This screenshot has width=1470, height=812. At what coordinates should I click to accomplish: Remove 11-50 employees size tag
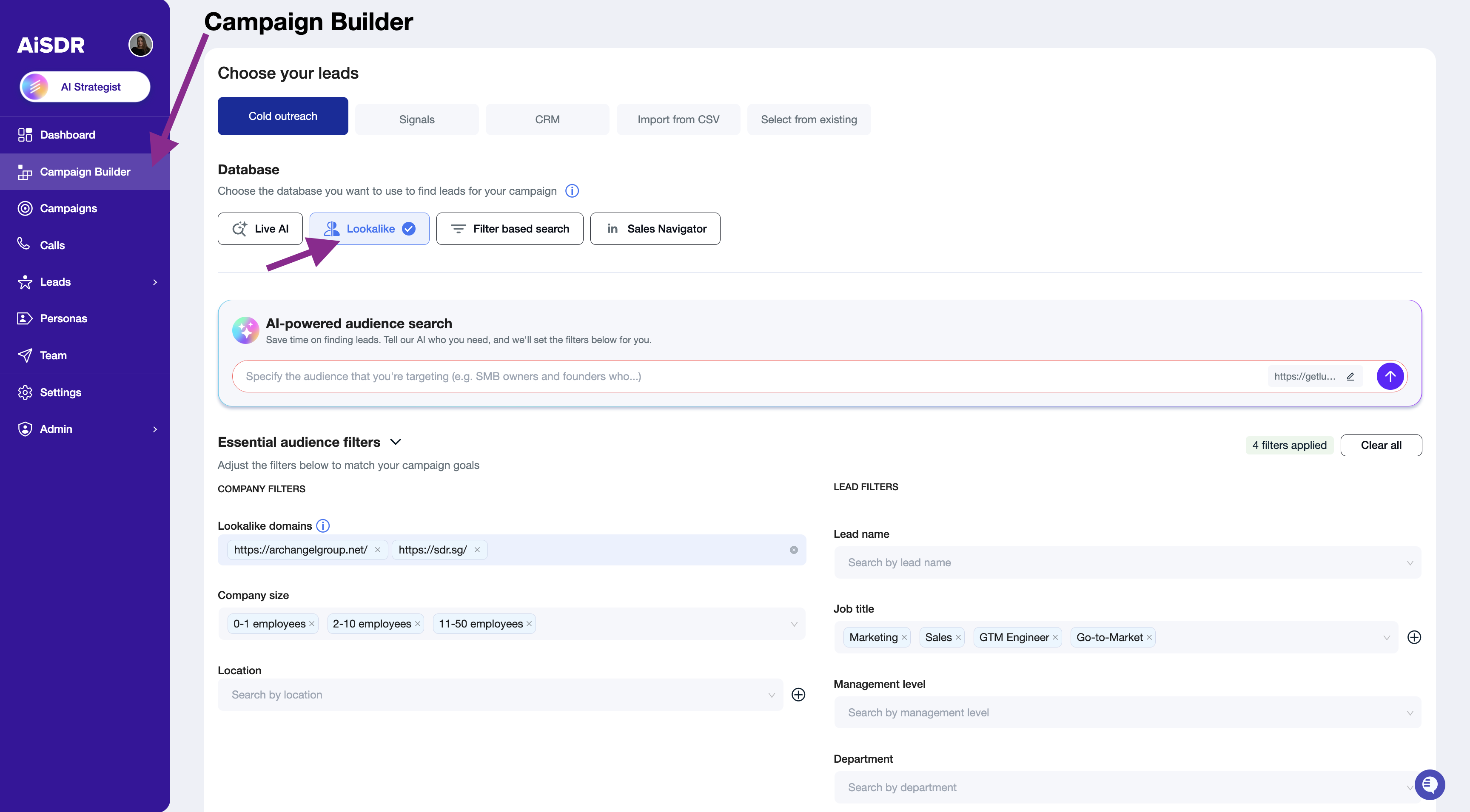pos(529,624)
